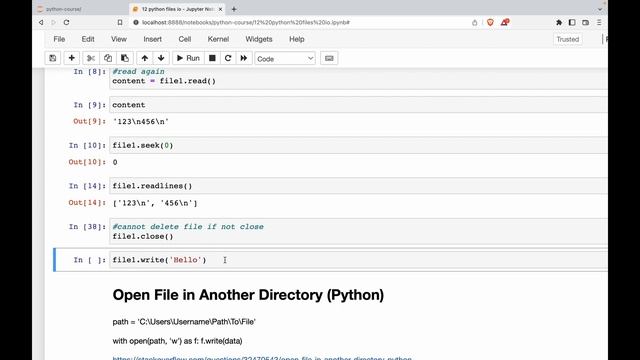Open the Brave wallet icon
The height and width of the screenshot is (360, 640).
click(586, 22)
